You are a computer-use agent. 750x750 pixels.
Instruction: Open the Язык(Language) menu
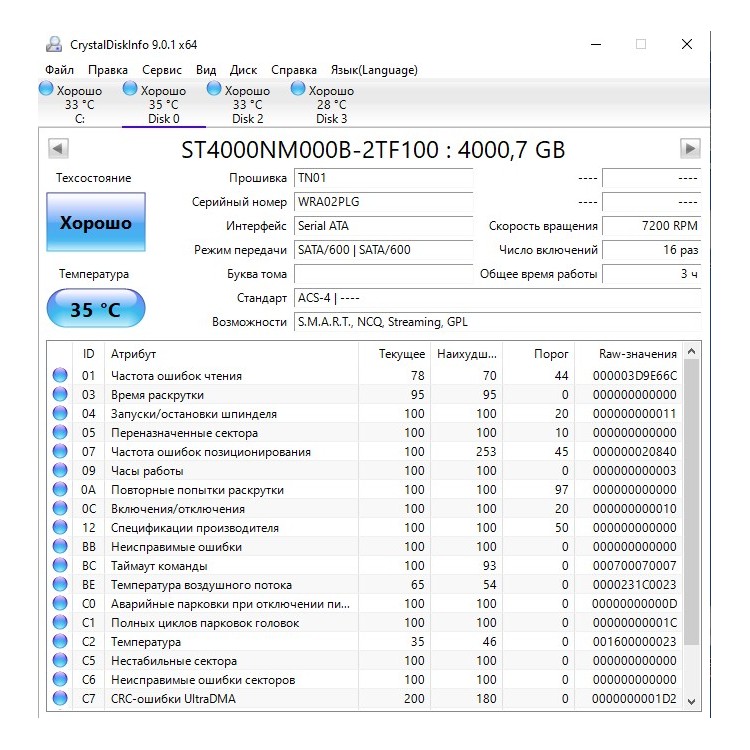click(x=374, y=70)
